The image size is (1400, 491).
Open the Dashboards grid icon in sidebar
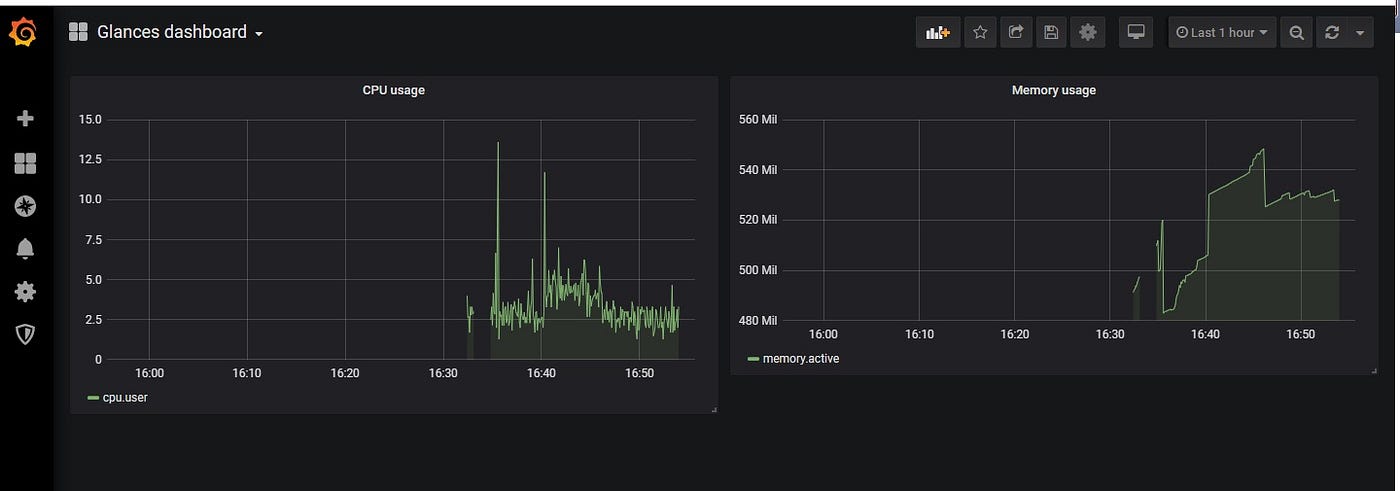[x=25, y=163]
